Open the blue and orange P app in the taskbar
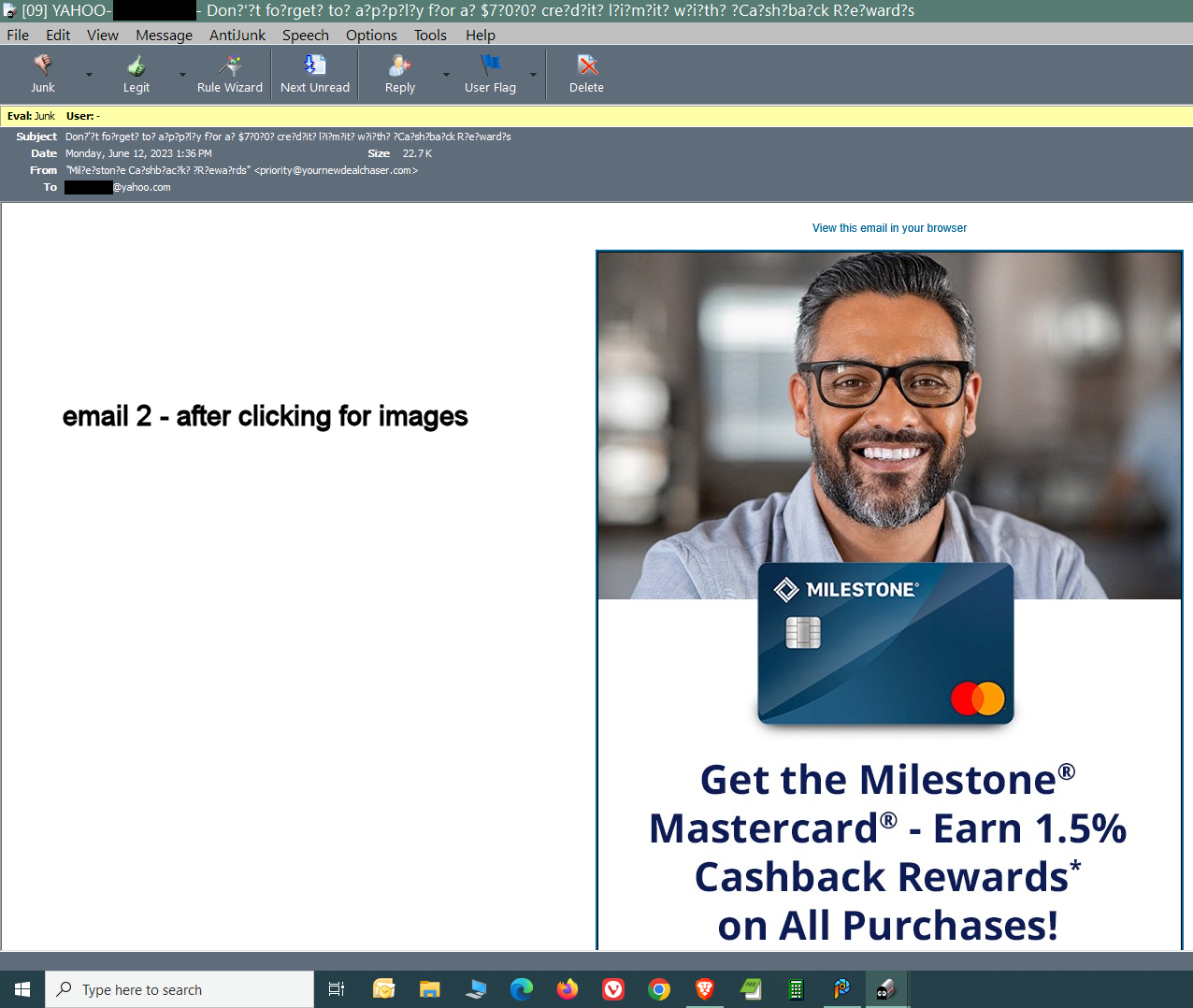Screen dimensions: 1193x1008 (x=841, y=989)
